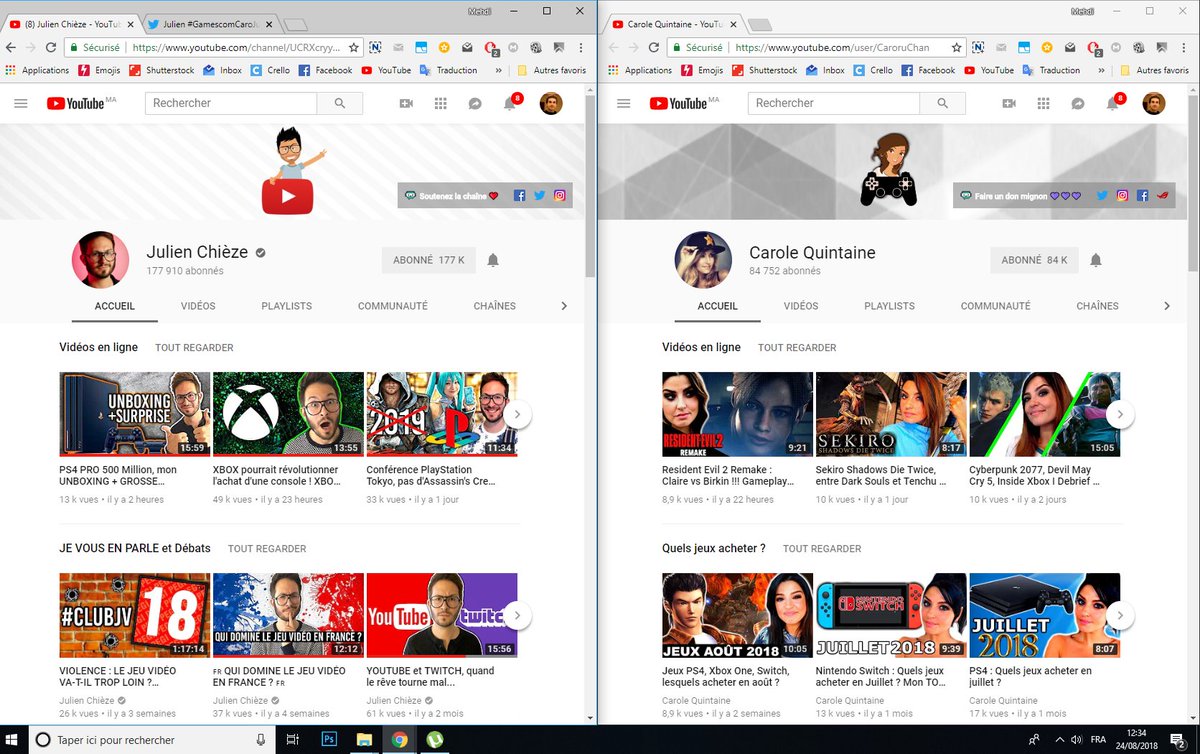Open YouTube apps grid in left window
Viewport: 1200px width, 754px height.
click(441, 103)
